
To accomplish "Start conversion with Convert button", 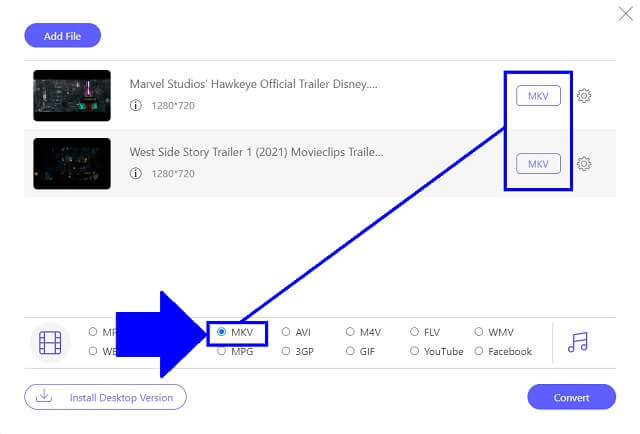I will 571,397.
